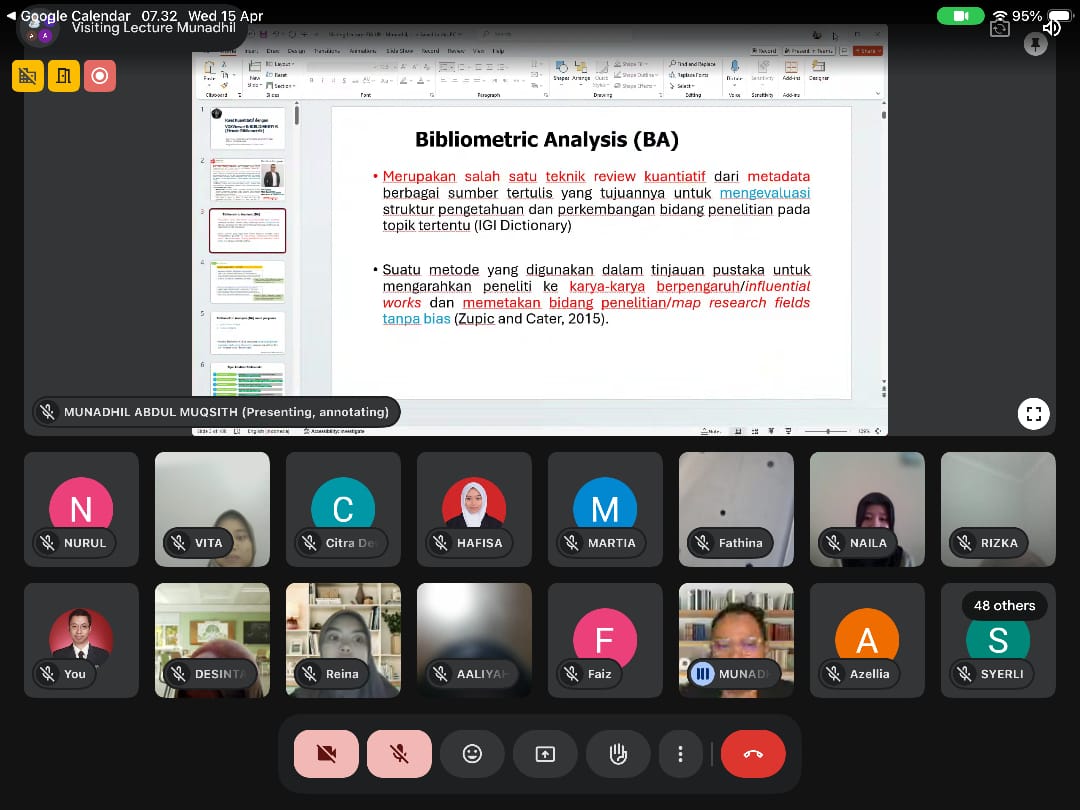Unmute your microphone
1080x810 pixels.
(x=399, y=754)
